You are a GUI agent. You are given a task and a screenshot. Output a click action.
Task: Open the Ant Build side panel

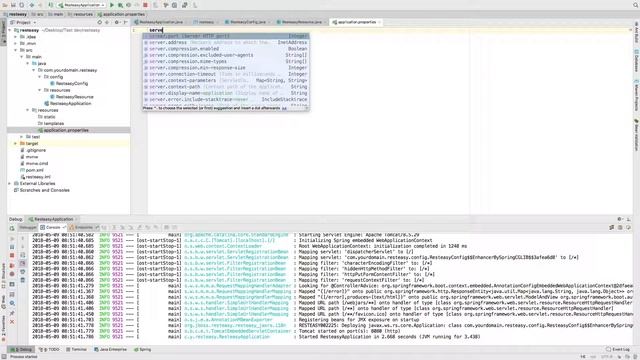pos(636,33)
